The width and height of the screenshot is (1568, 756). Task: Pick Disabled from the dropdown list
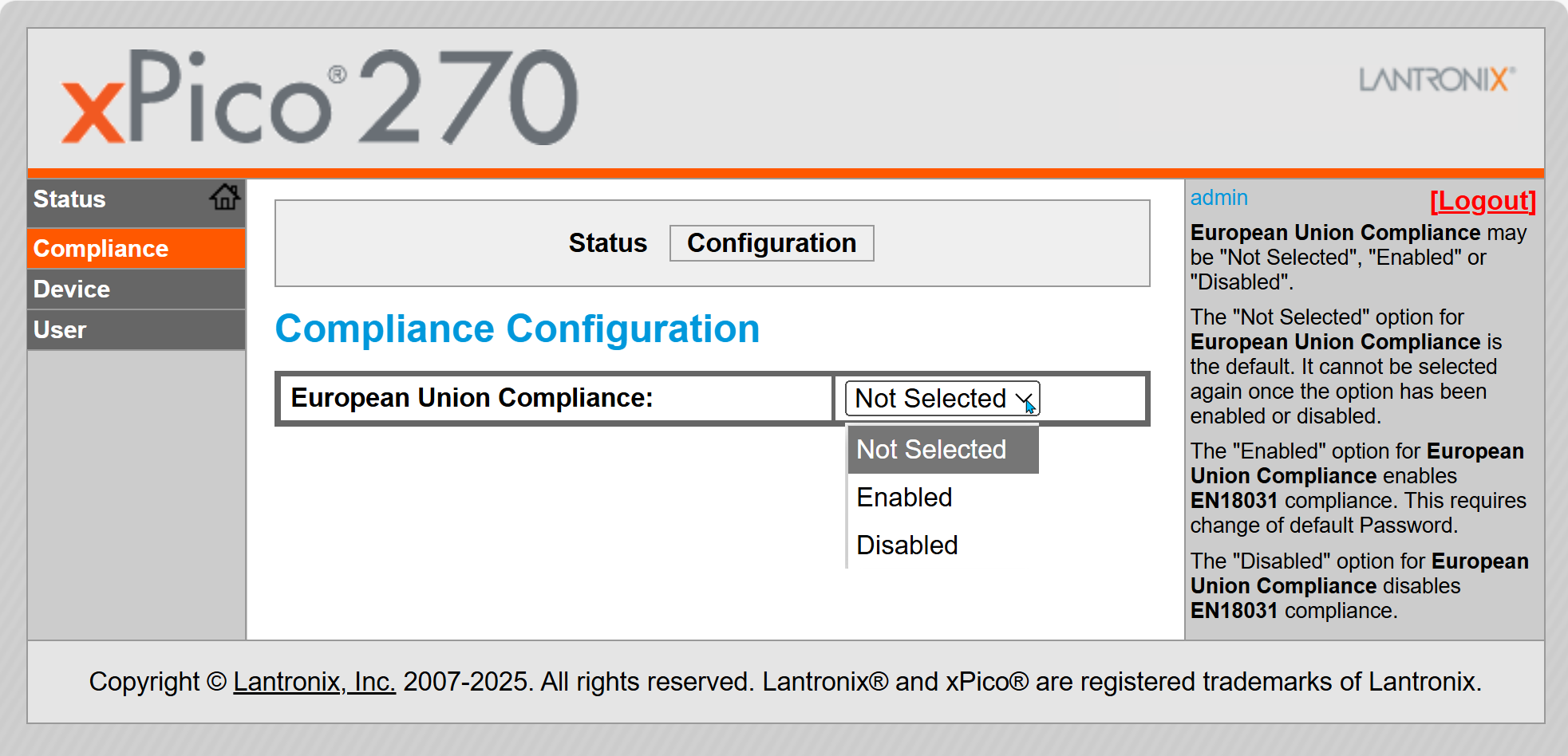[906, 545]
